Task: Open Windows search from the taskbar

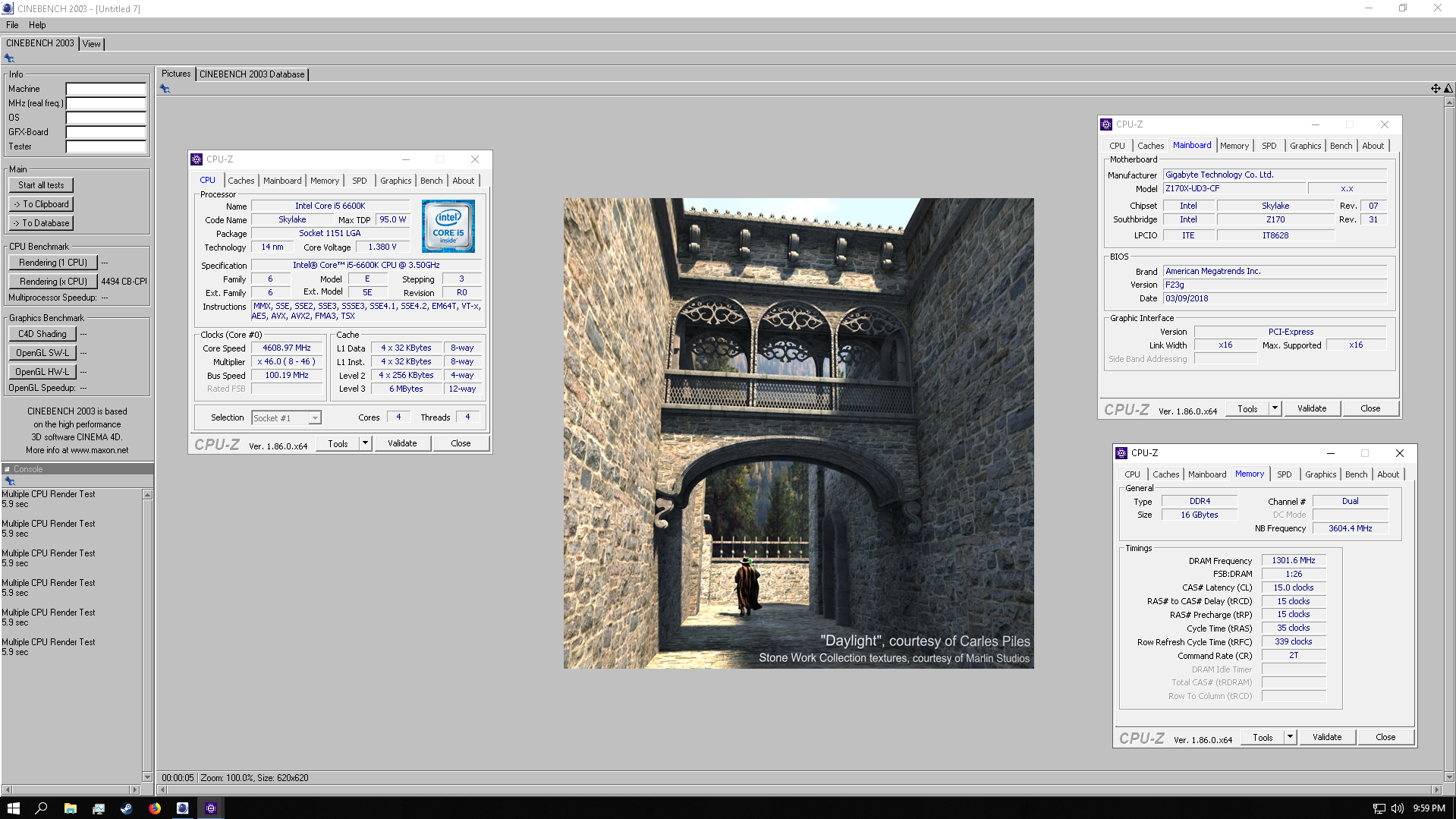Action: coord(41,808)
